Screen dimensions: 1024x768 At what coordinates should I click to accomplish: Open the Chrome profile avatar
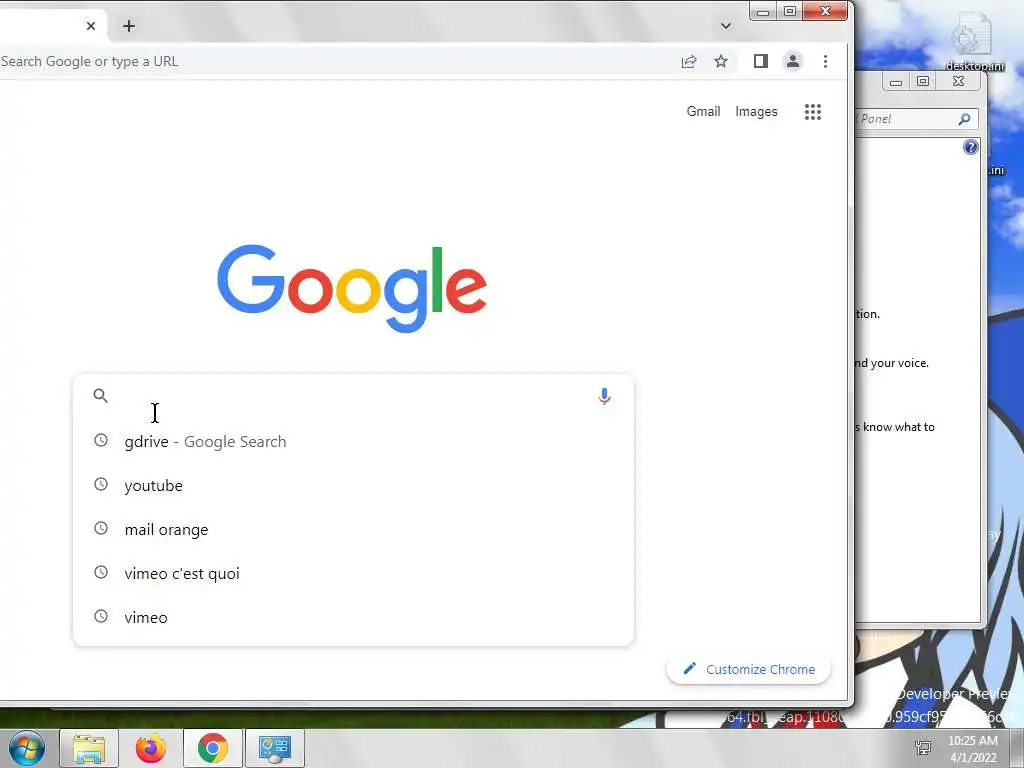[x=793, y=61]
